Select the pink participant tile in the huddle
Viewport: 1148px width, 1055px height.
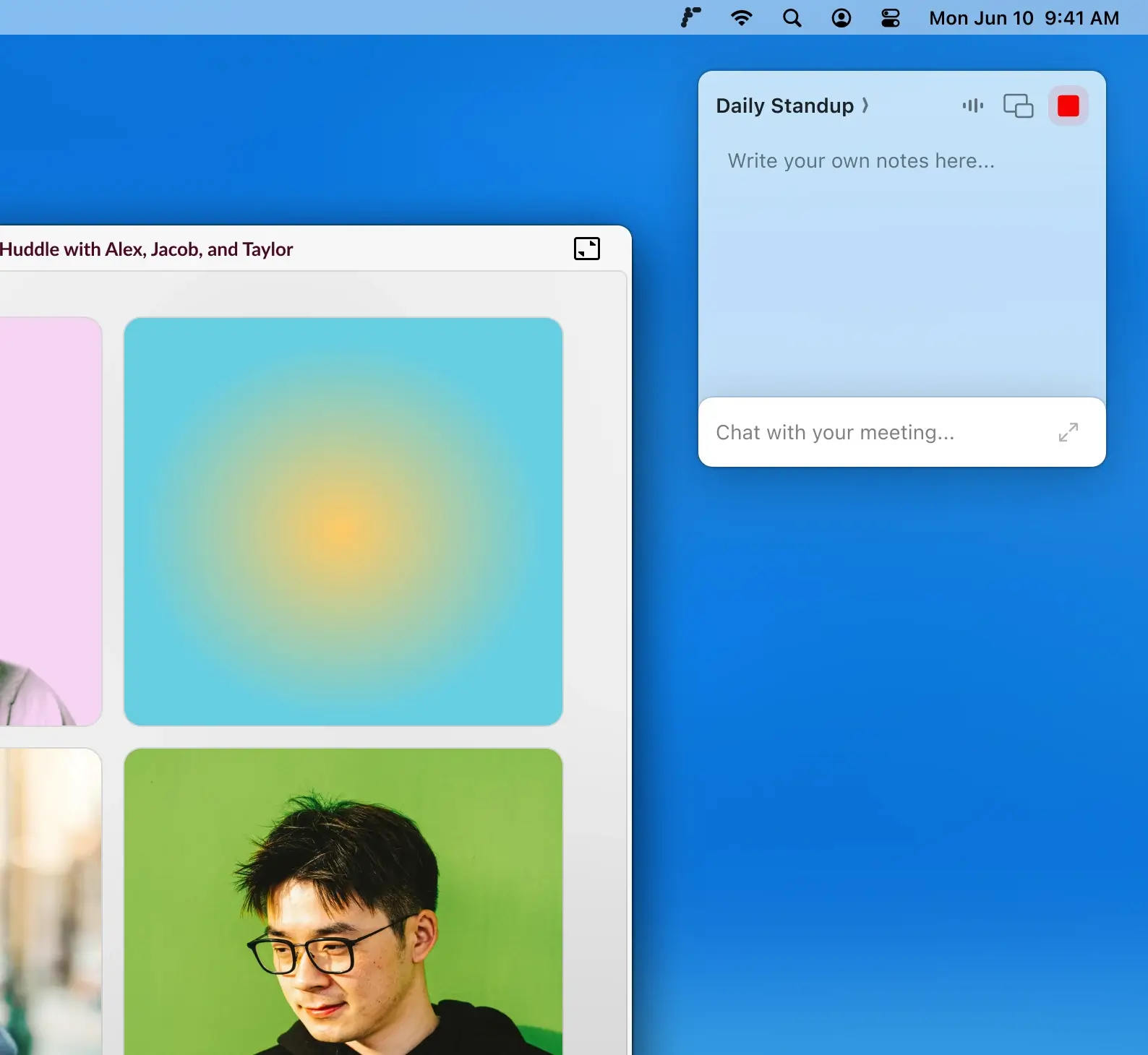click(51, 522)
